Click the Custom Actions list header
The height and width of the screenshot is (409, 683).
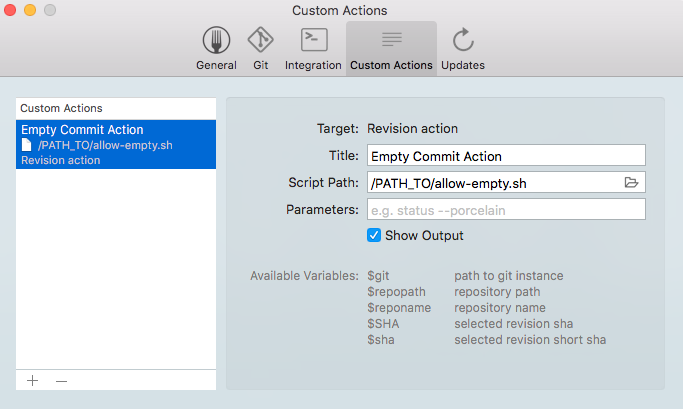[116, 108]
